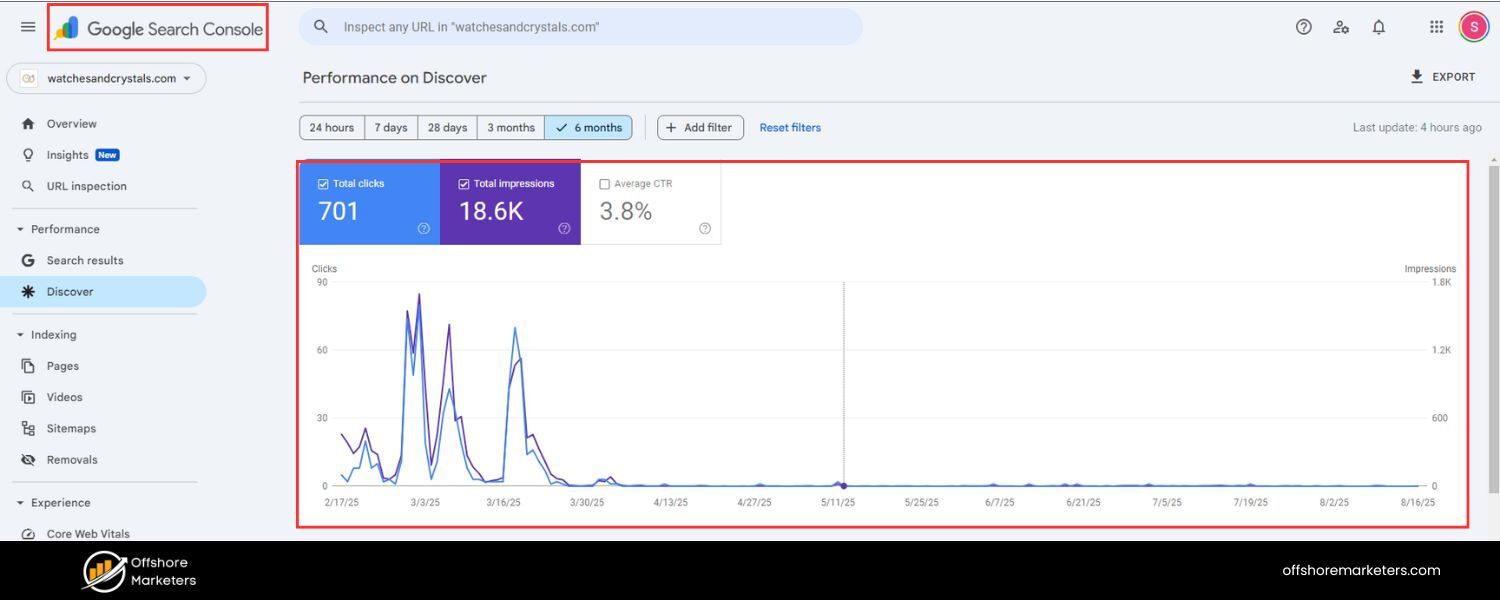Open the help menu
The image size is (1500, 600).
click(1303, 27)
